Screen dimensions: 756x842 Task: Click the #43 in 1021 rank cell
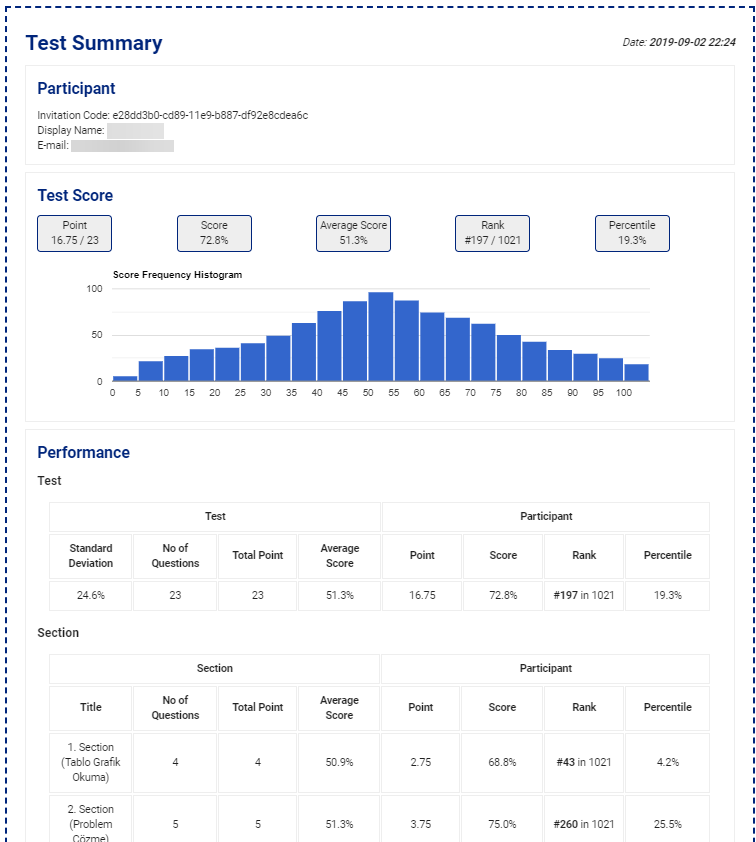pyautogui.click(x=584, y=762)
